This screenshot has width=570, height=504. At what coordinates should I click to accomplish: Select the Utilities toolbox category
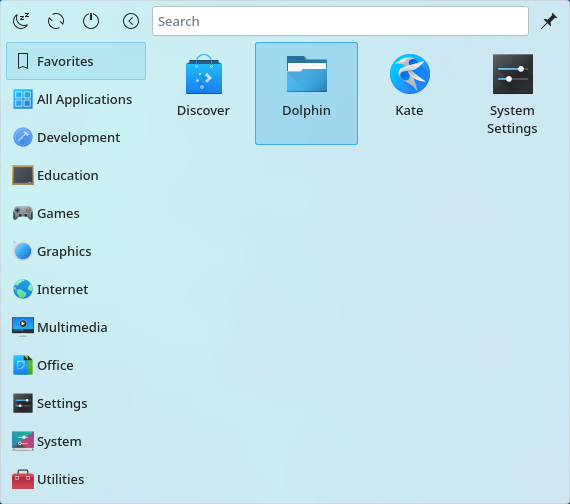click(76, 479)
